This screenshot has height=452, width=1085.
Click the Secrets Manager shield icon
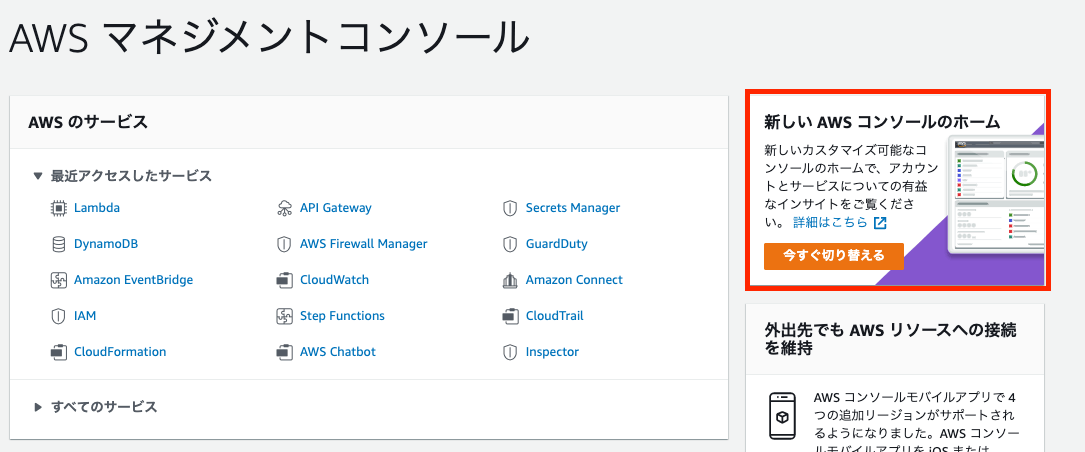click(510, 208)
